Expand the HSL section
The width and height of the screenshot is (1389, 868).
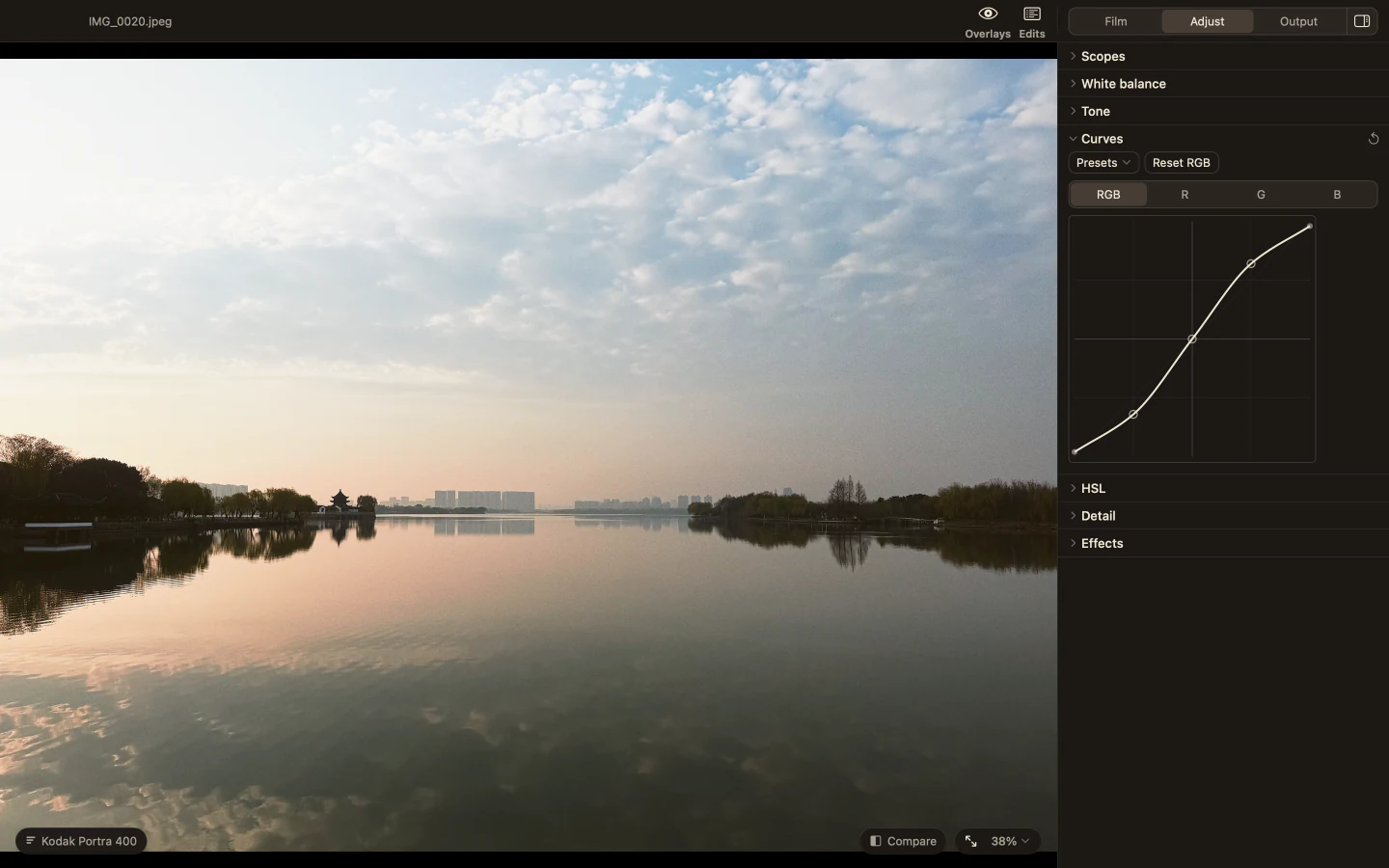pos(1223,489)
